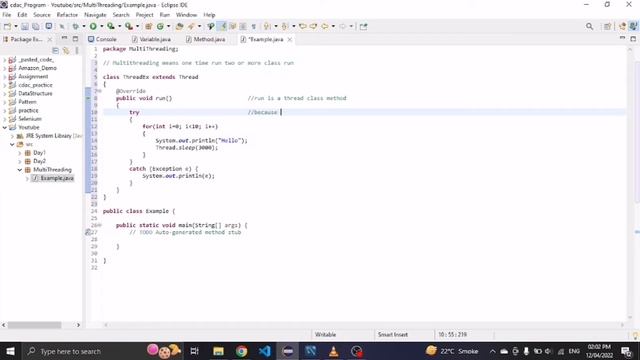
Task: Open the Source menu
Action: pyautogui.click(x=42, y=15)
